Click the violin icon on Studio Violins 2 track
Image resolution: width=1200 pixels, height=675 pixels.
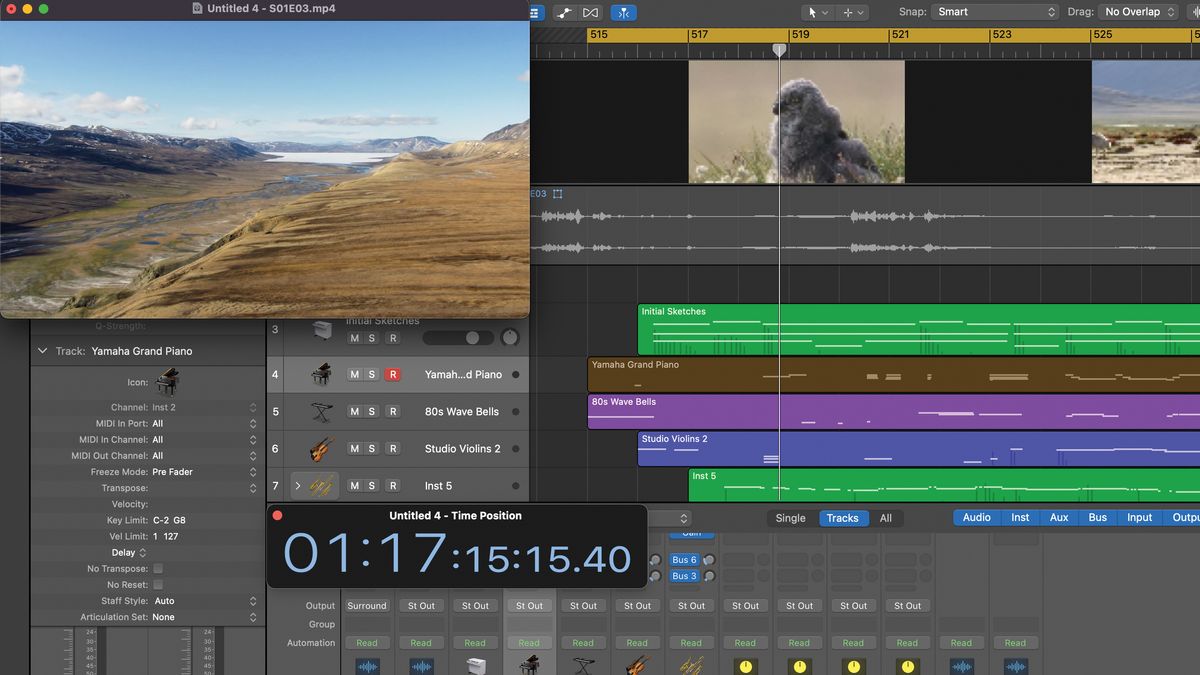[322, 448]
